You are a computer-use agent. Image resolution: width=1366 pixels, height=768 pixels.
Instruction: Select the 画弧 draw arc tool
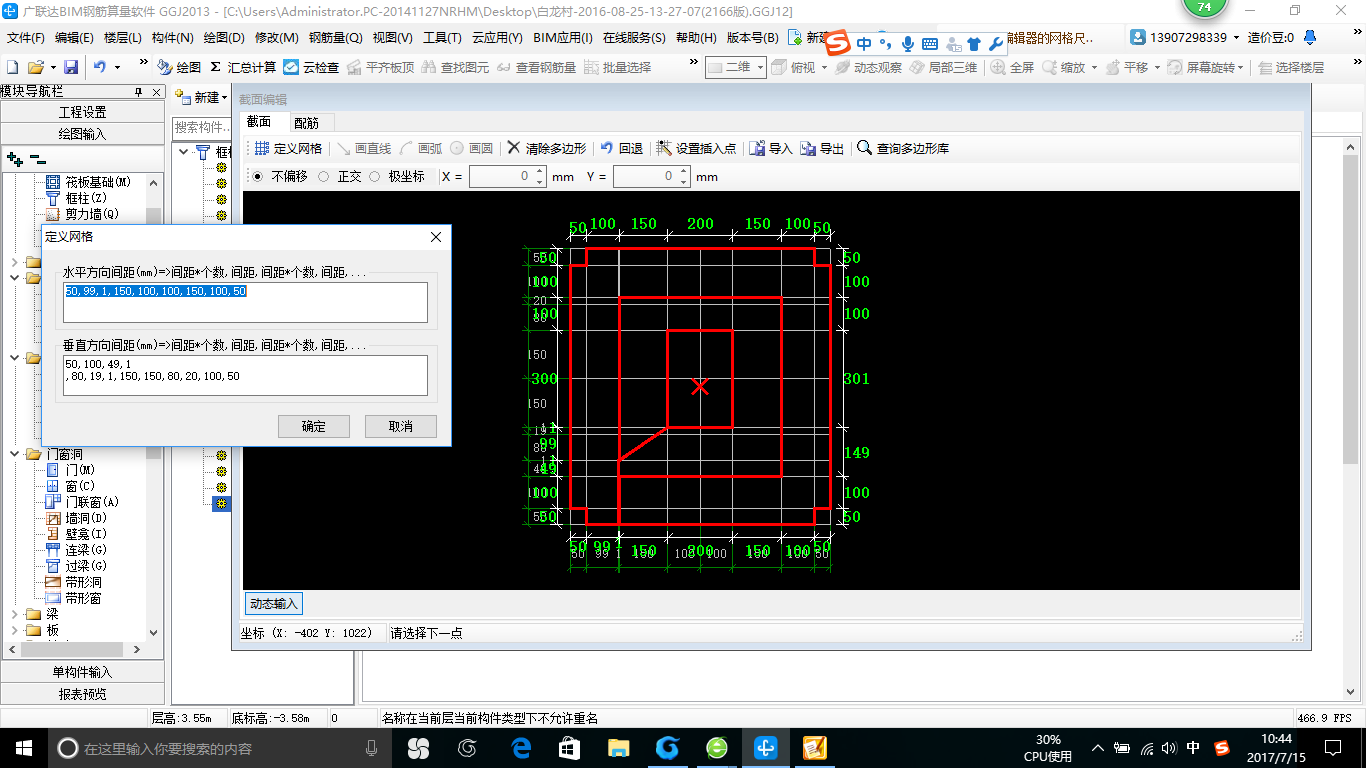tap(421, 148)
